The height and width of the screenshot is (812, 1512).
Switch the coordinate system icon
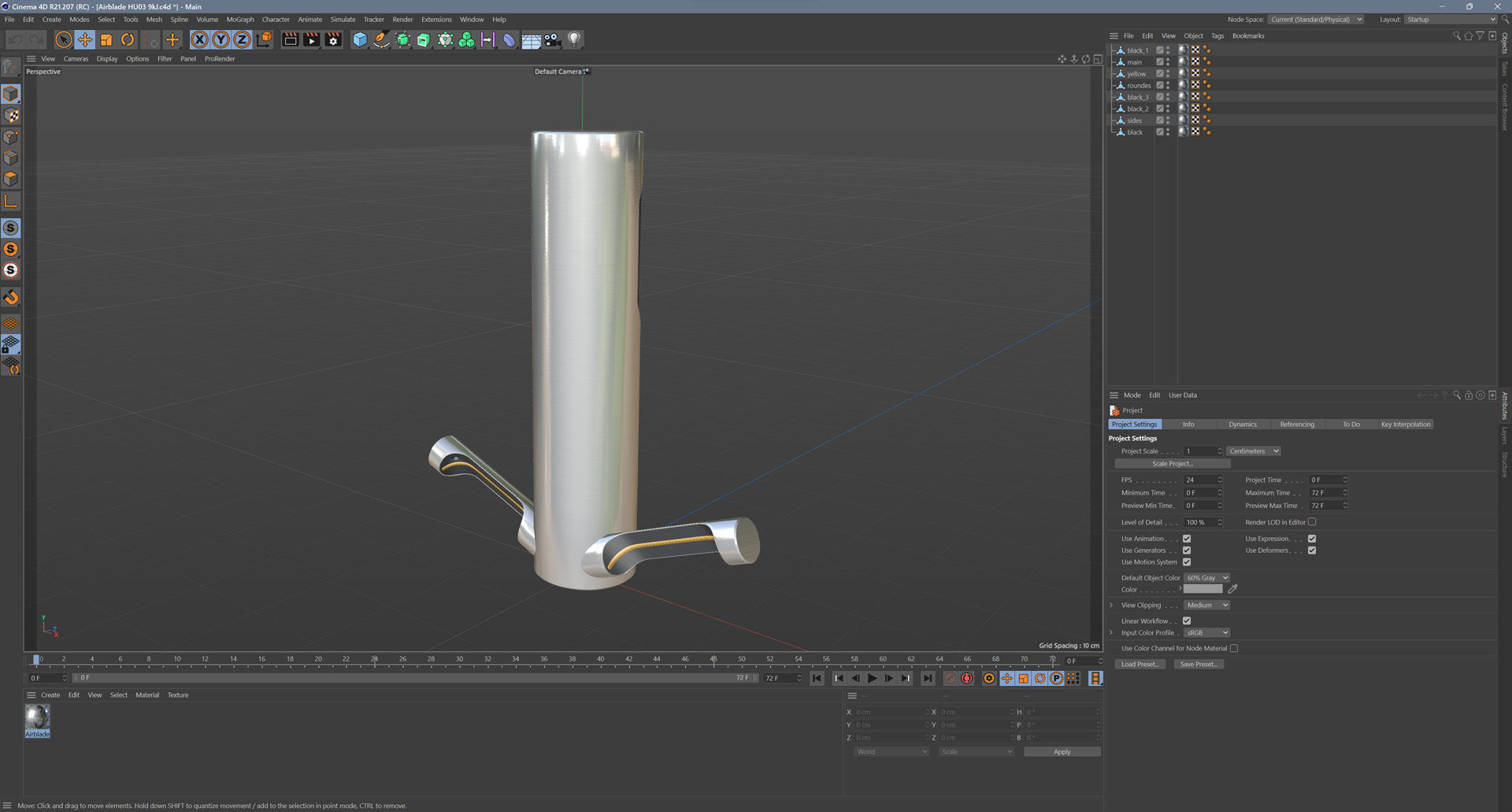pos(264,39)
